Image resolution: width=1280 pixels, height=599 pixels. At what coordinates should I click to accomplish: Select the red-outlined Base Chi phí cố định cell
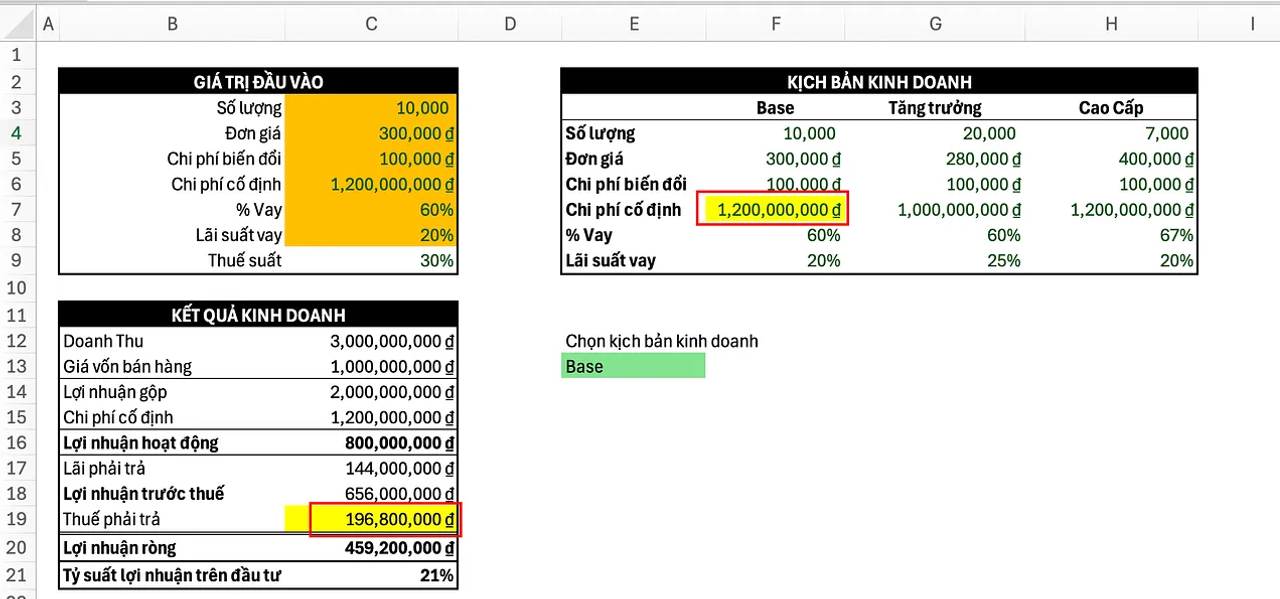pos(775,209)
